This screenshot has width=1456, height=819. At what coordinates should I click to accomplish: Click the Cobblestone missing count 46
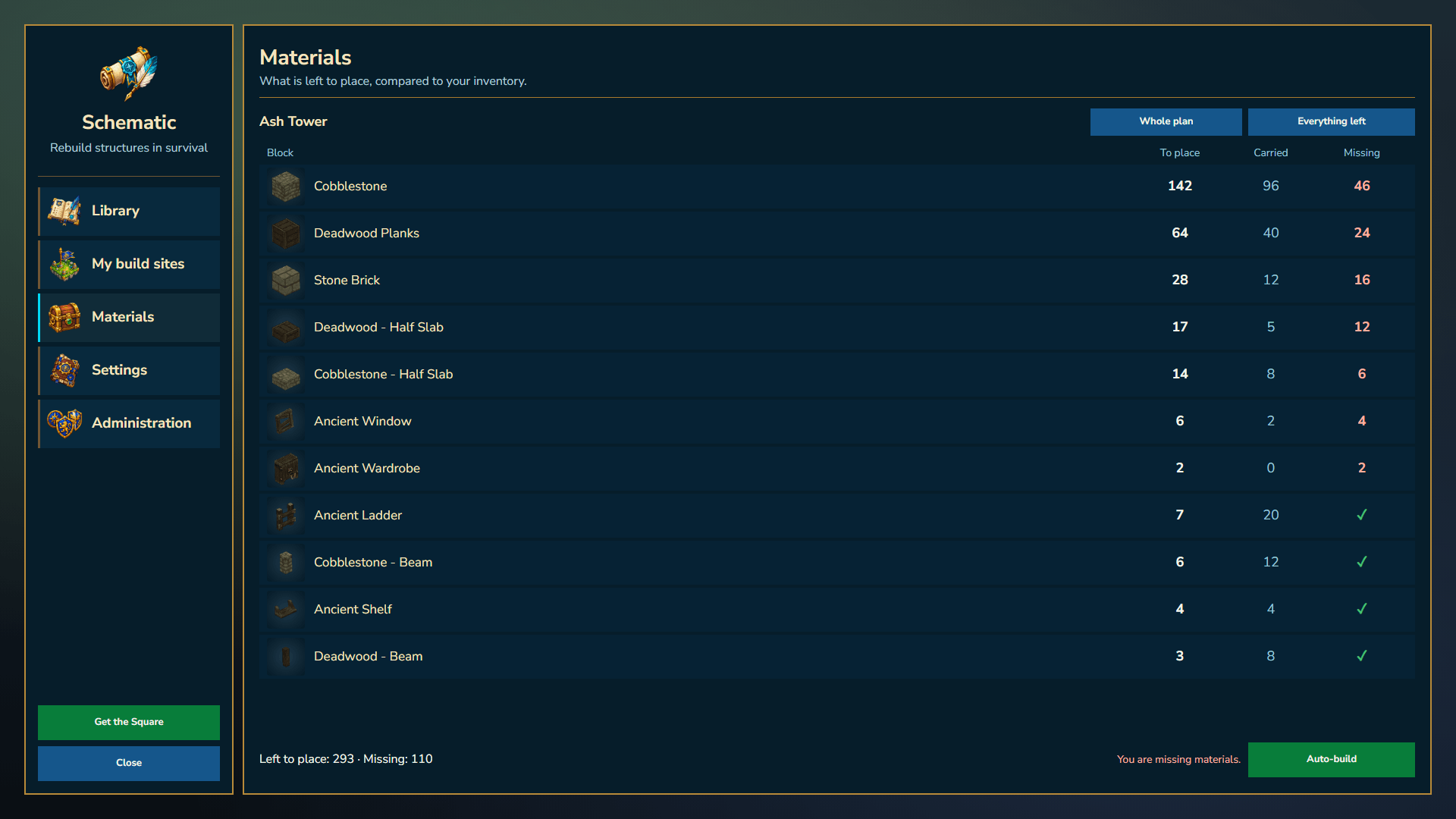point(1362,186)
